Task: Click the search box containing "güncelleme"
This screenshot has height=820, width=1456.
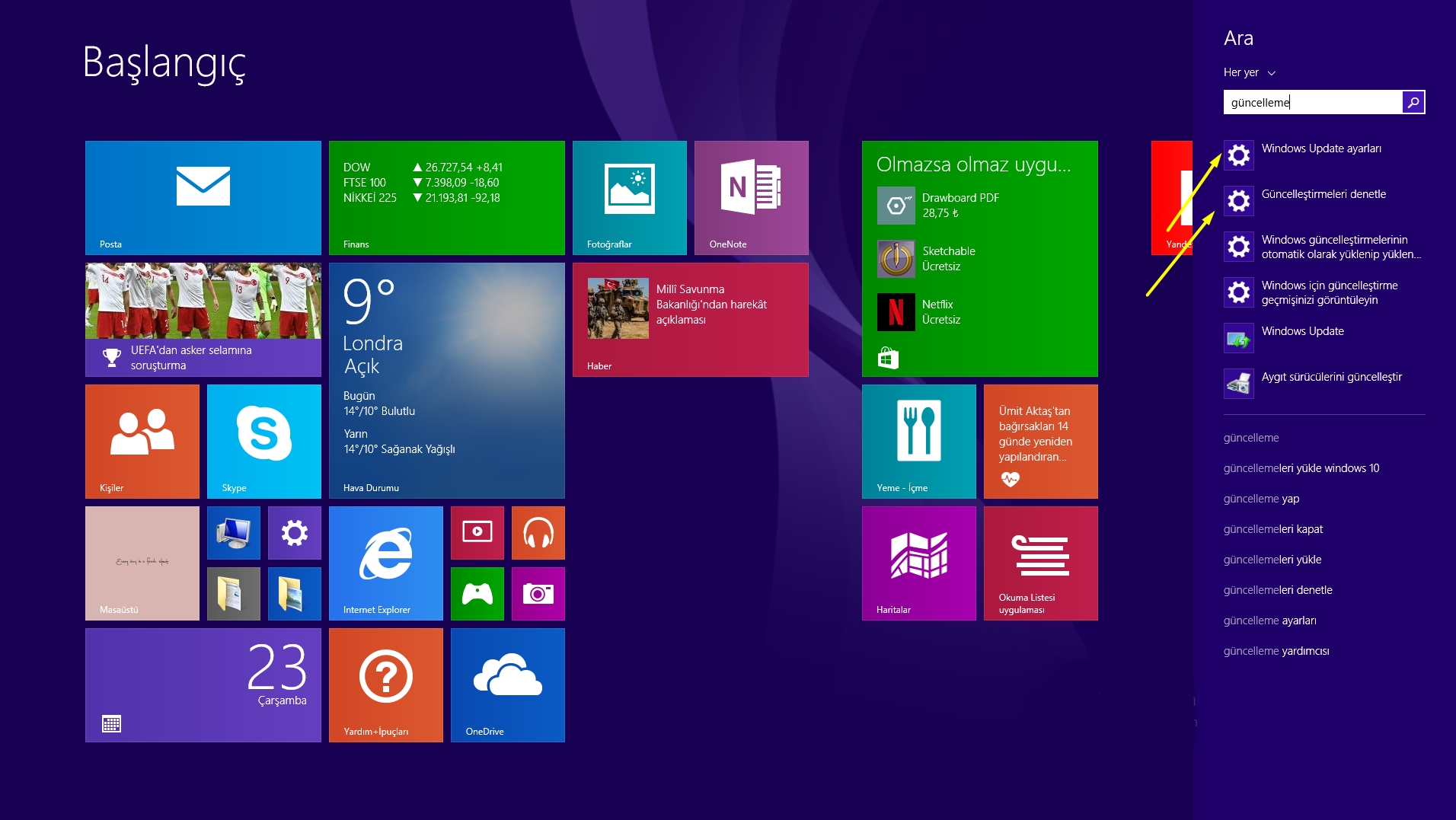Action: (1312, 102)
